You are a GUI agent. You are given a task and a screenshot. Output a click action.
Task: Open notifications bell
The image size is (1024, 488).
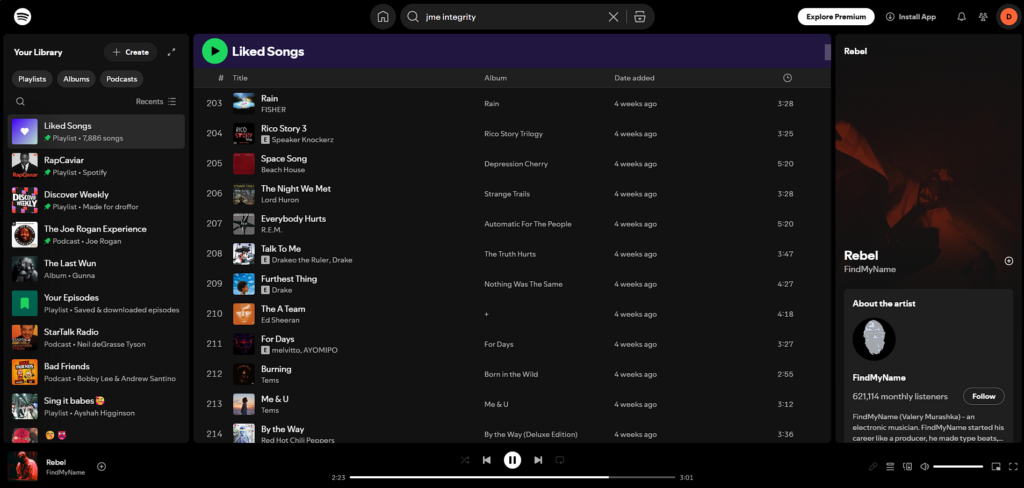pyautogui.click(x=961, y=17)
